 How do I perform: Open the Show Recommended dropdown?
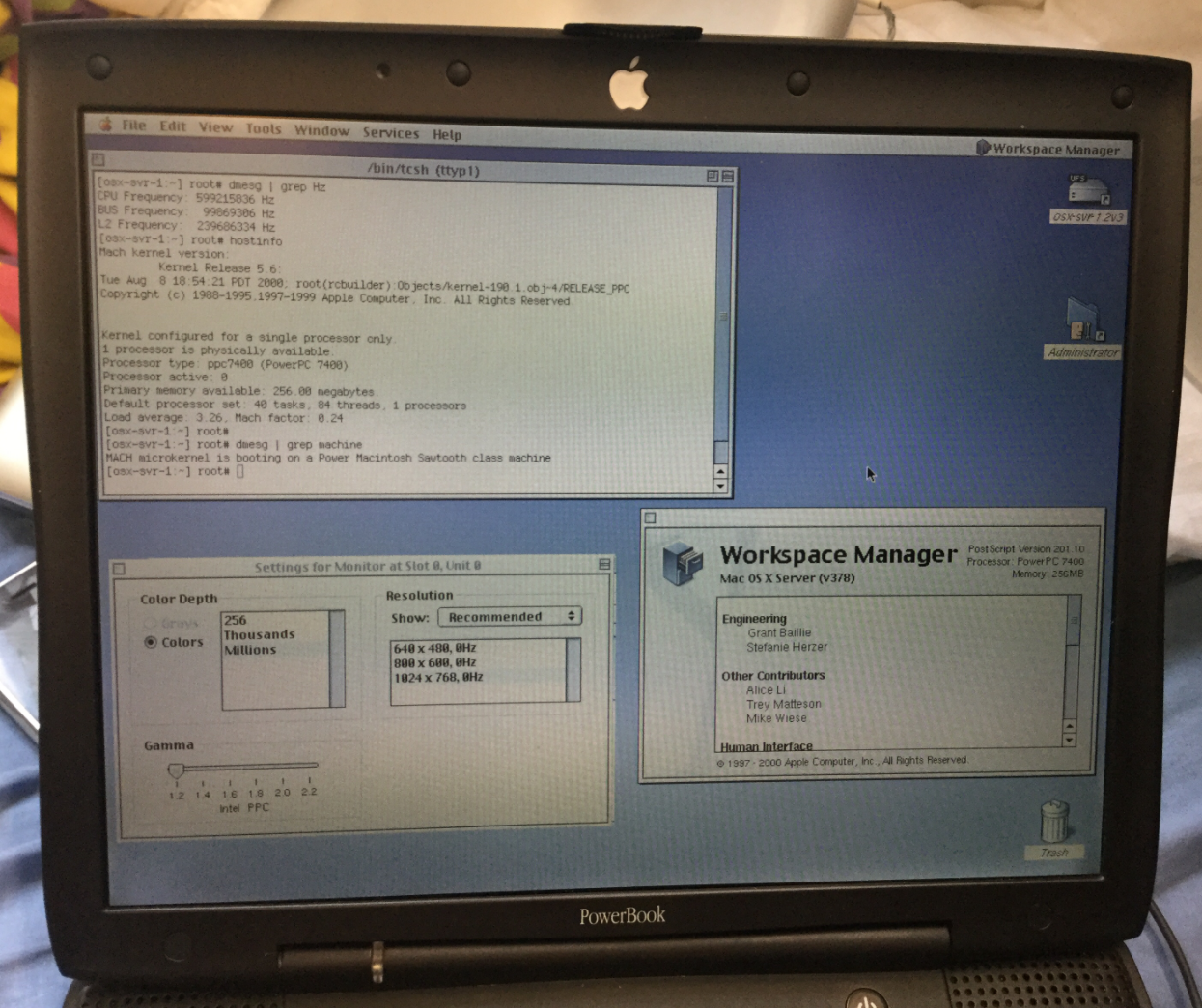(509, 616)
